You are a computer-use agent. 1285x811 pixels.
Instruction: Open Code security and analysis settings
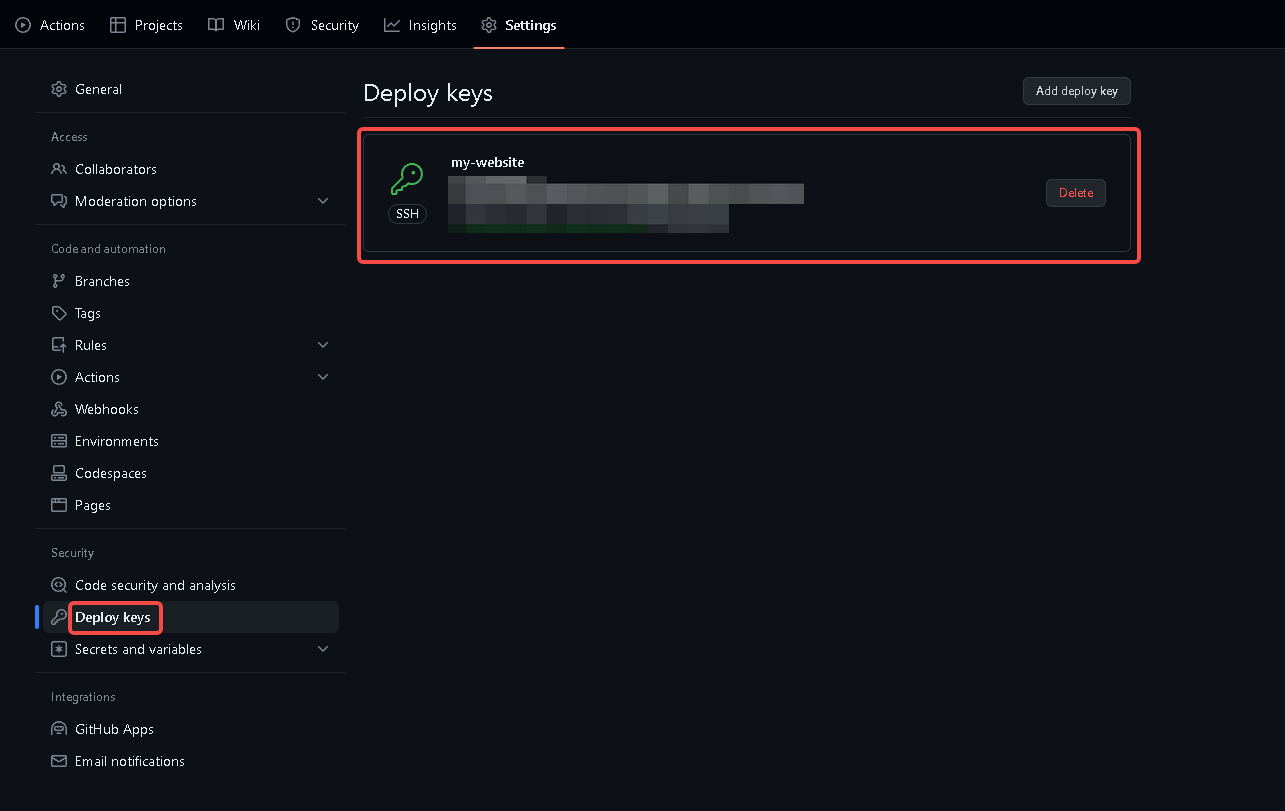[x=155, y=585]
